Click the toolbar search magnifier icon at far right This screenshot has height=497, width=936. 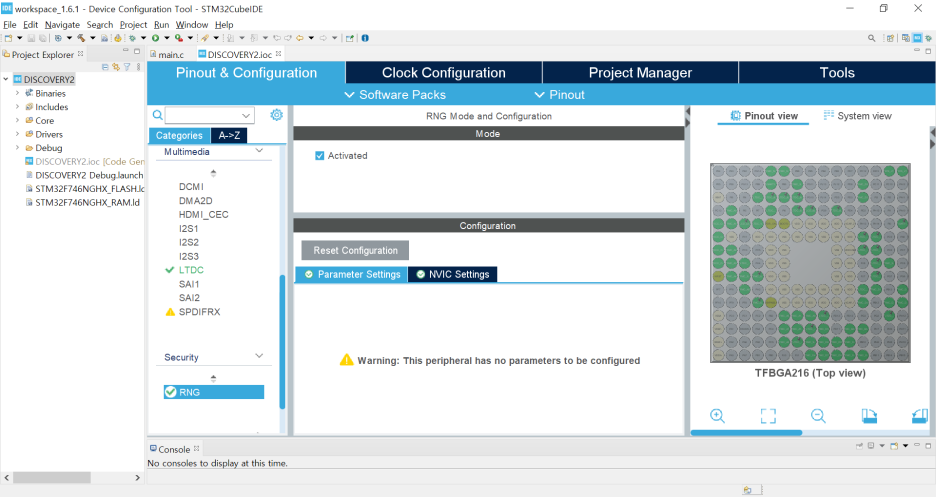pos(872,38)
